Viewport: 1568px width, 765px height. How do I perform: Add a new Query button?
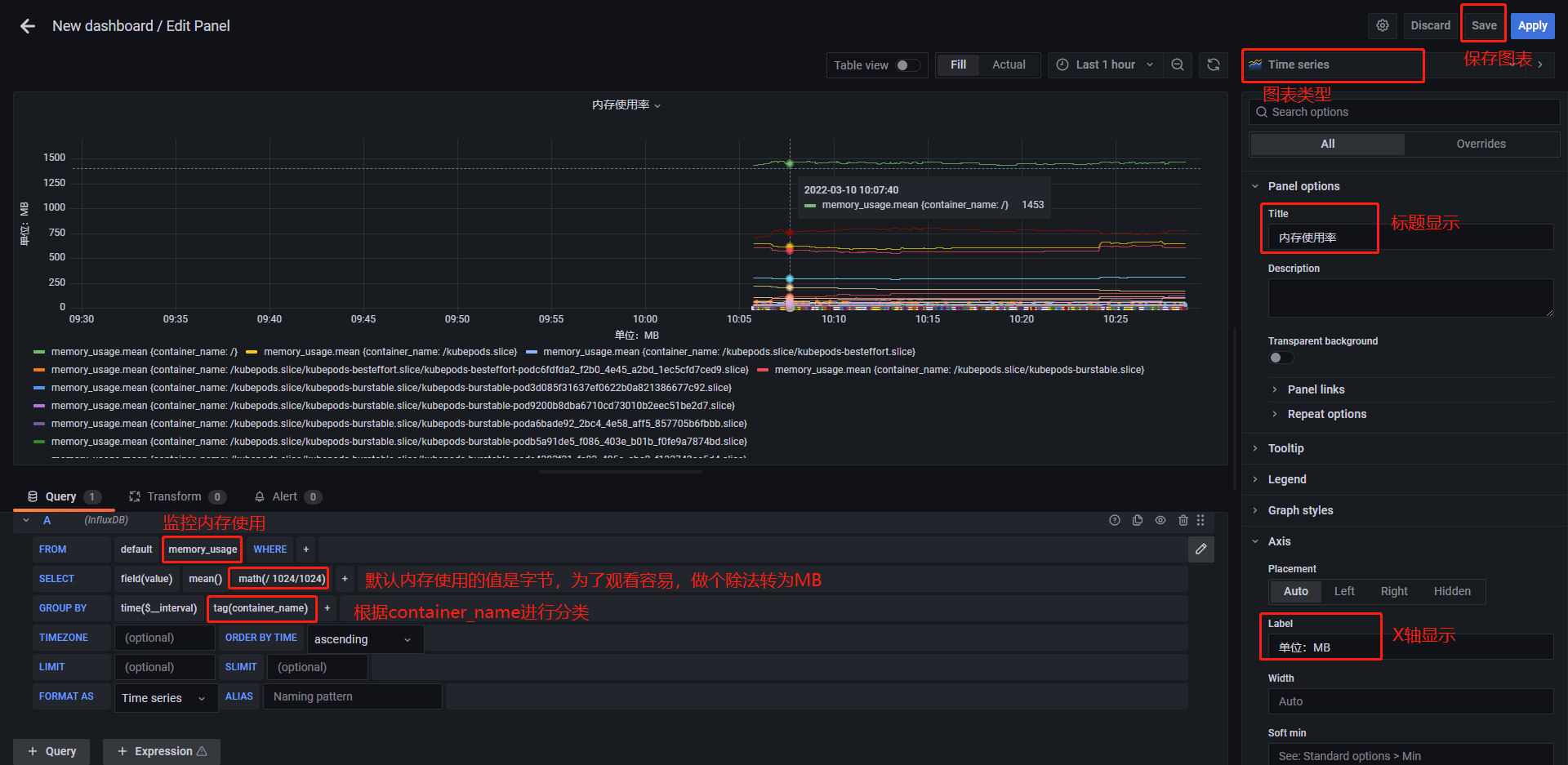(x=51, y=751)
